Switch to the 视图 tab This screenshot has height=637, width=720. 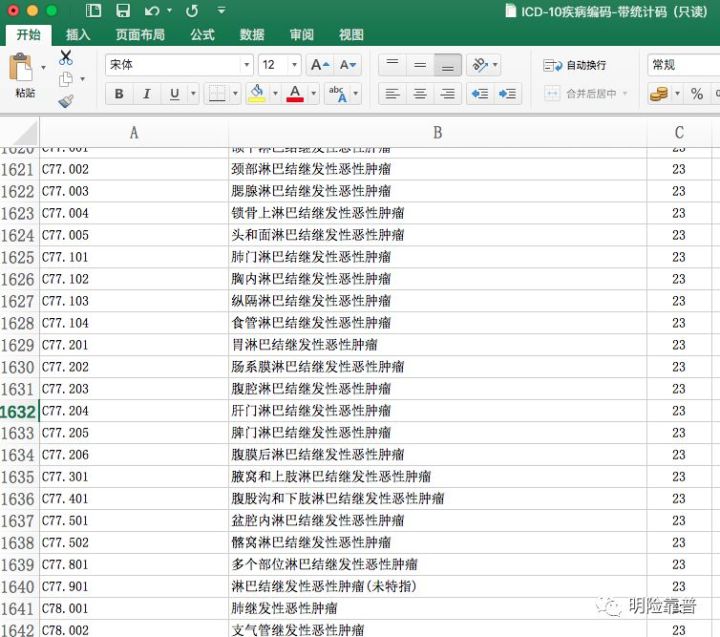click(351, 34)
